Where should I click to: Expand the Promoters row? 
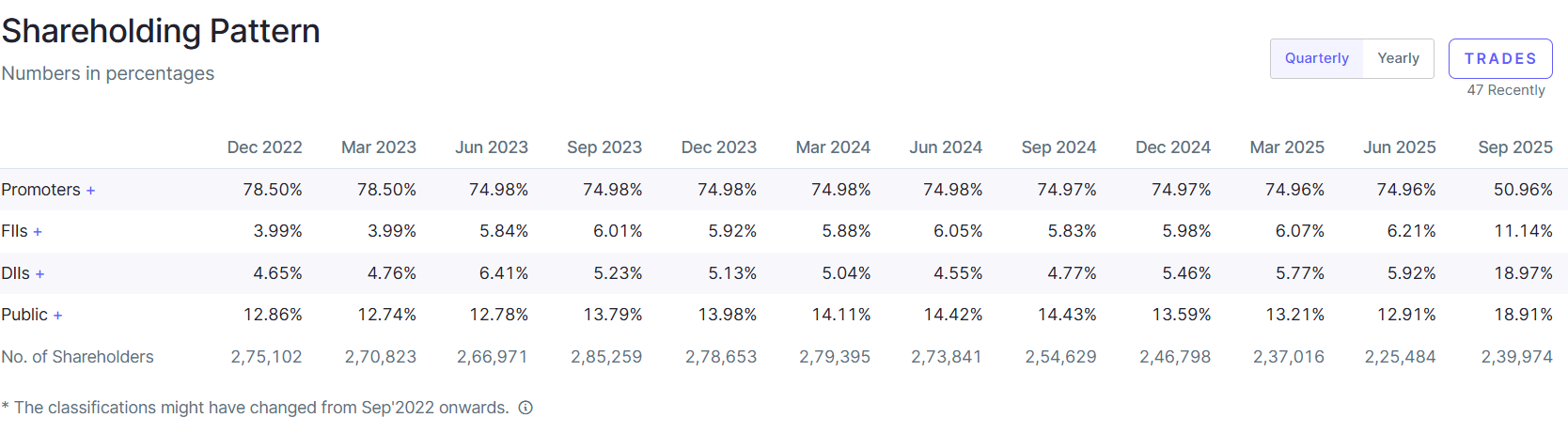point(90,191)
